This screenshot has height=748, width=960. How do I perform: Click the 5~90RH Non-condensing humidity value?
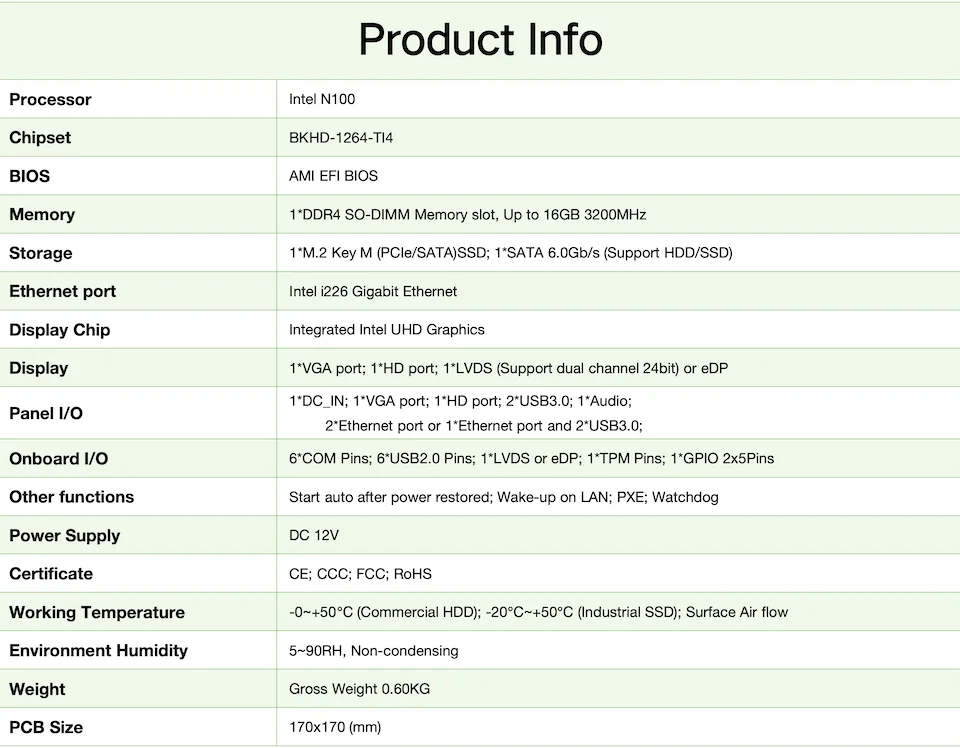(x=373, y=651)
